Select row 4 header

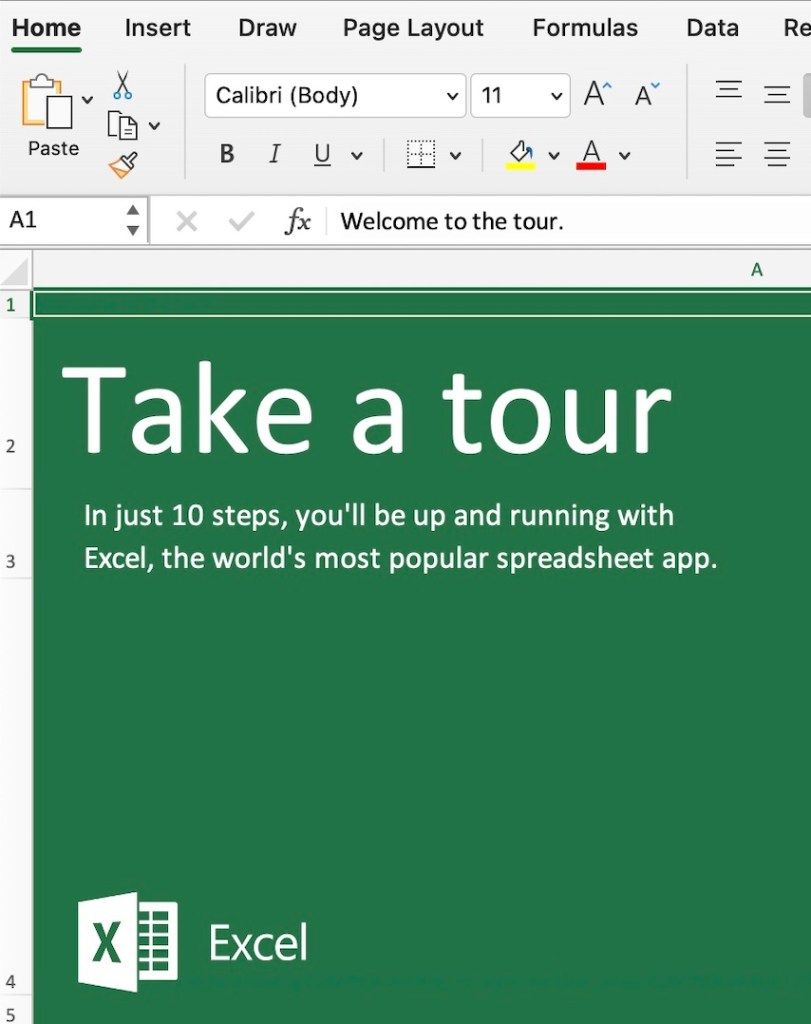pyautogui.click(x=16, y=786)
